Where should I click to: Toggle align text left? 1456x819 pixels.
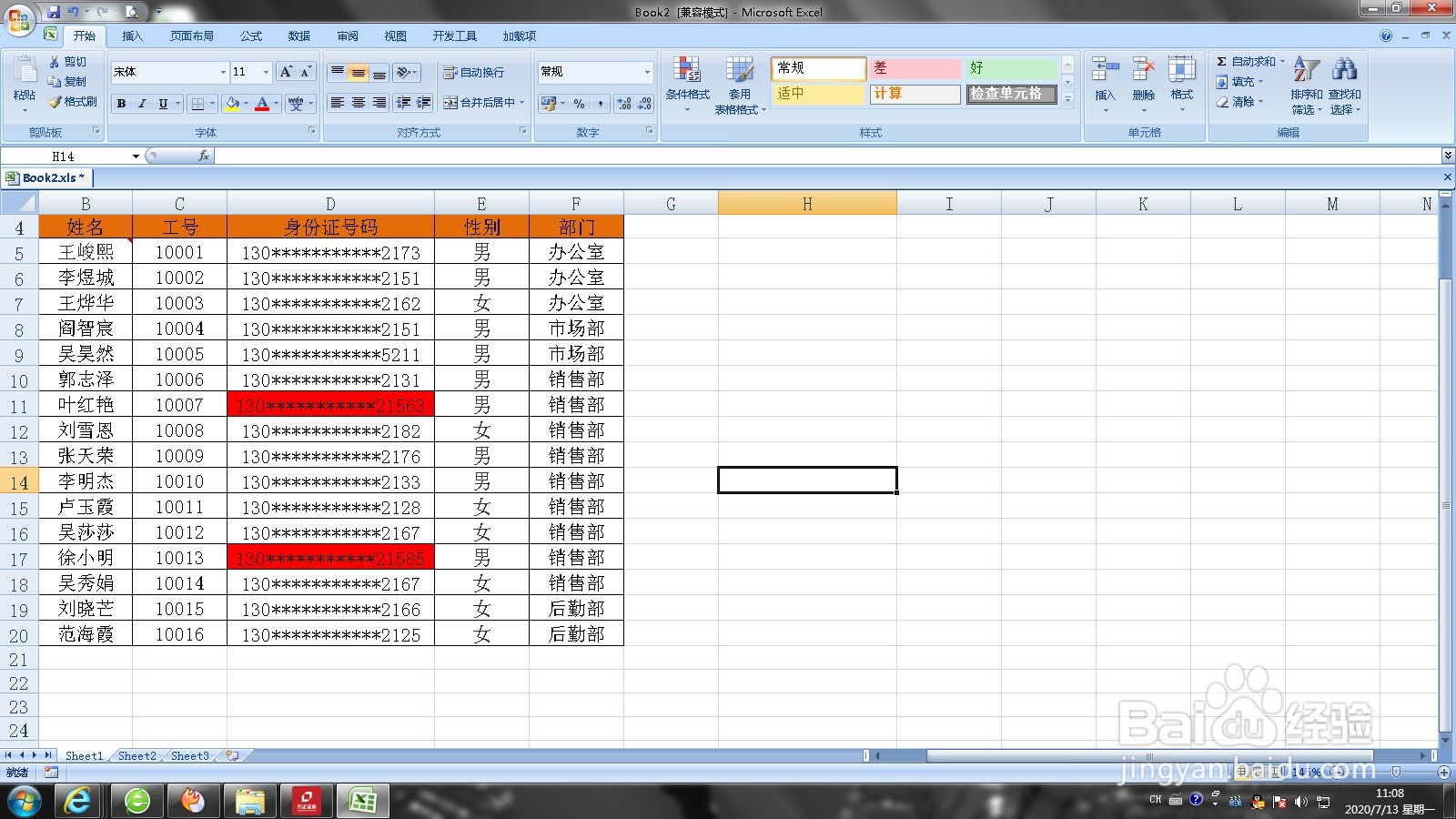point(337,103)
